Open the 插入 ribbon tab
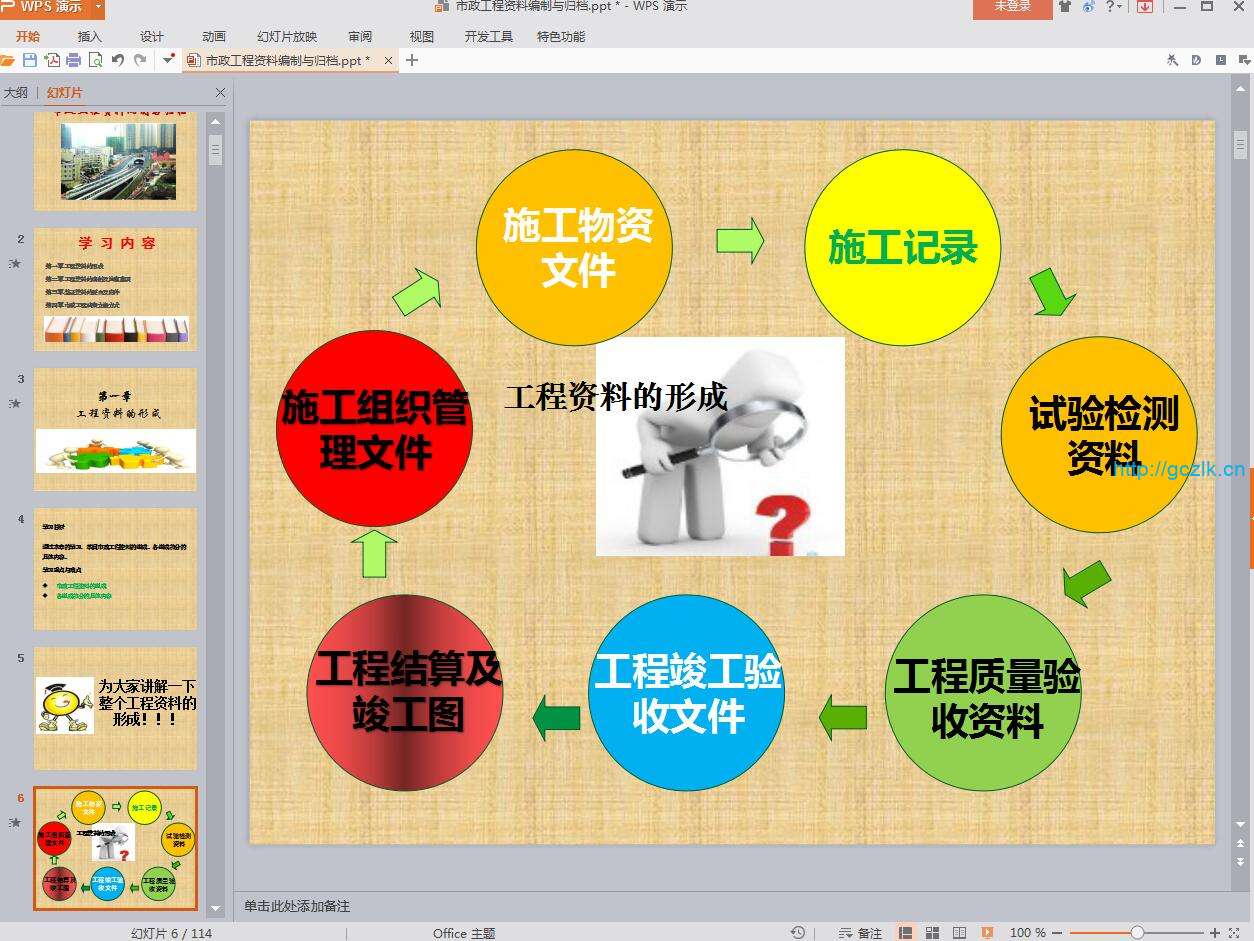Screen dimensions: 1254x941 pyautogui.click(x=90, y=37)
